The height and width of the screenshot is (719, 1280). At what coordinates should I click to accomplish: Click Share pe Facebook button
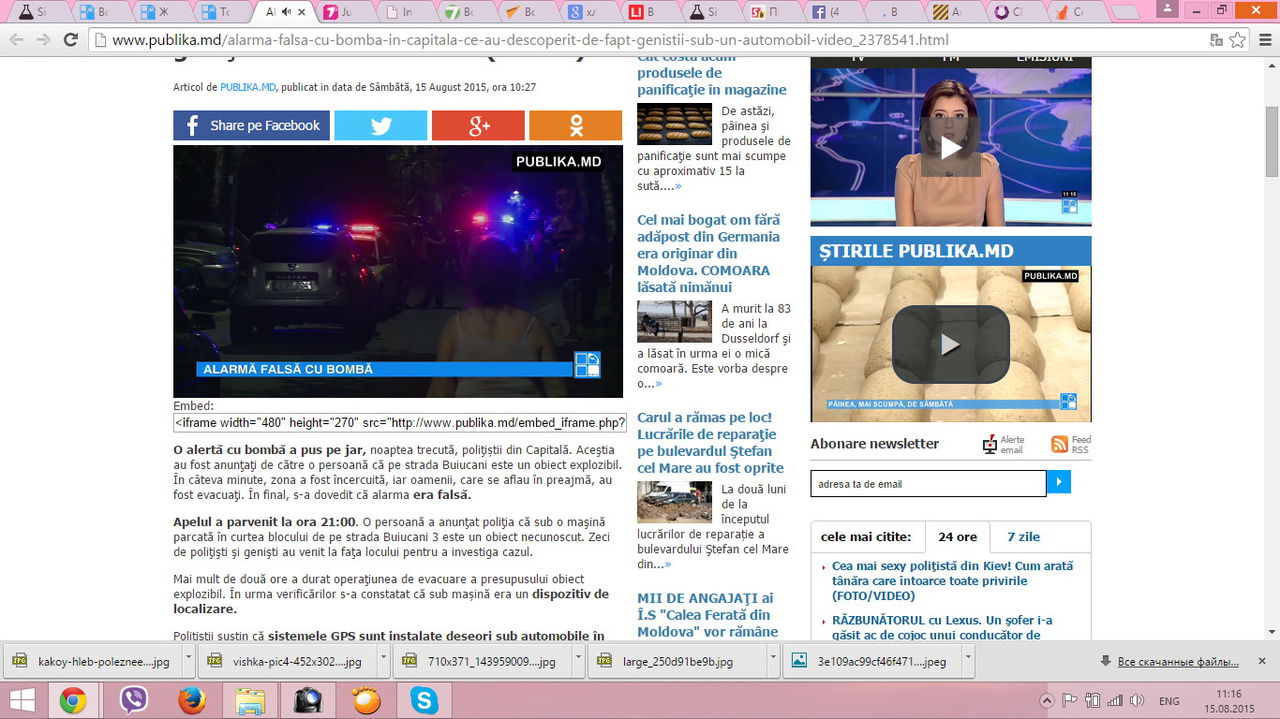[x=251, y=125]
